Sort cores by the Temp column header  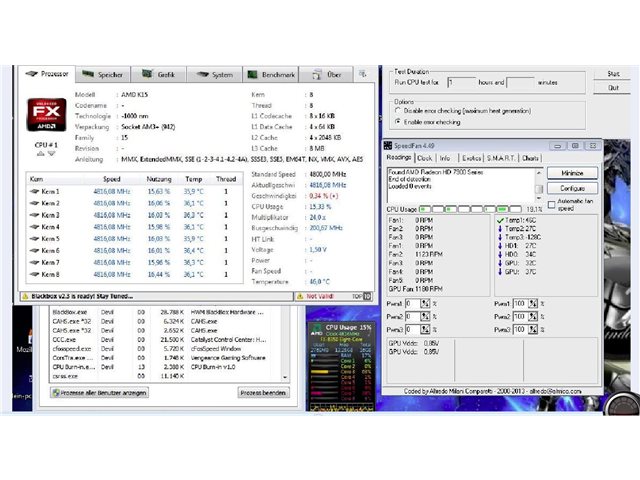tap(194, 180)
